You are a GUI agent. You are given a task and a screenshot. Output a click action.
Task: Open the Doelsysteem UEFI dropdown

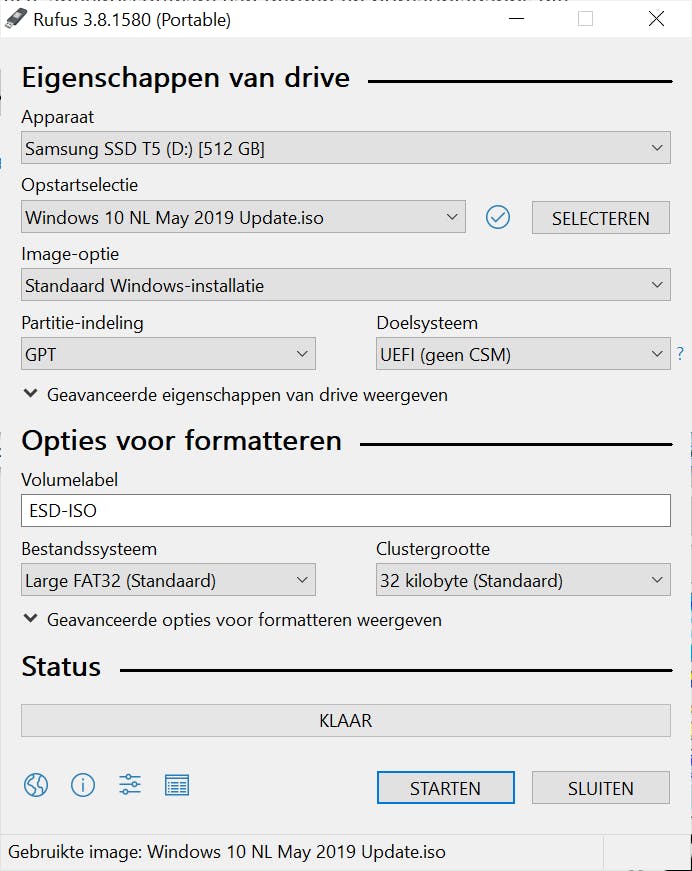[x=522, y=353]
